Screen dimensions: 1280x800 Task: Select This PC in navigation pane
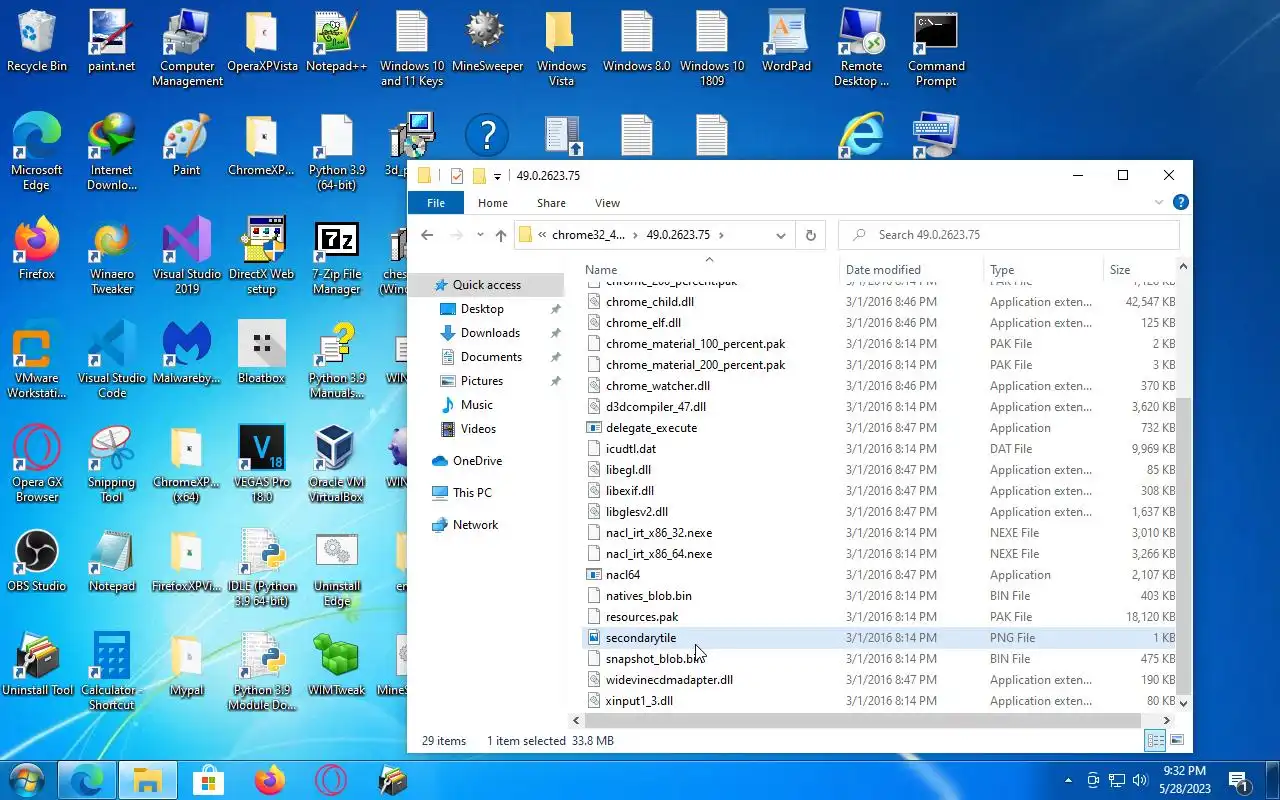click(472, 493)
